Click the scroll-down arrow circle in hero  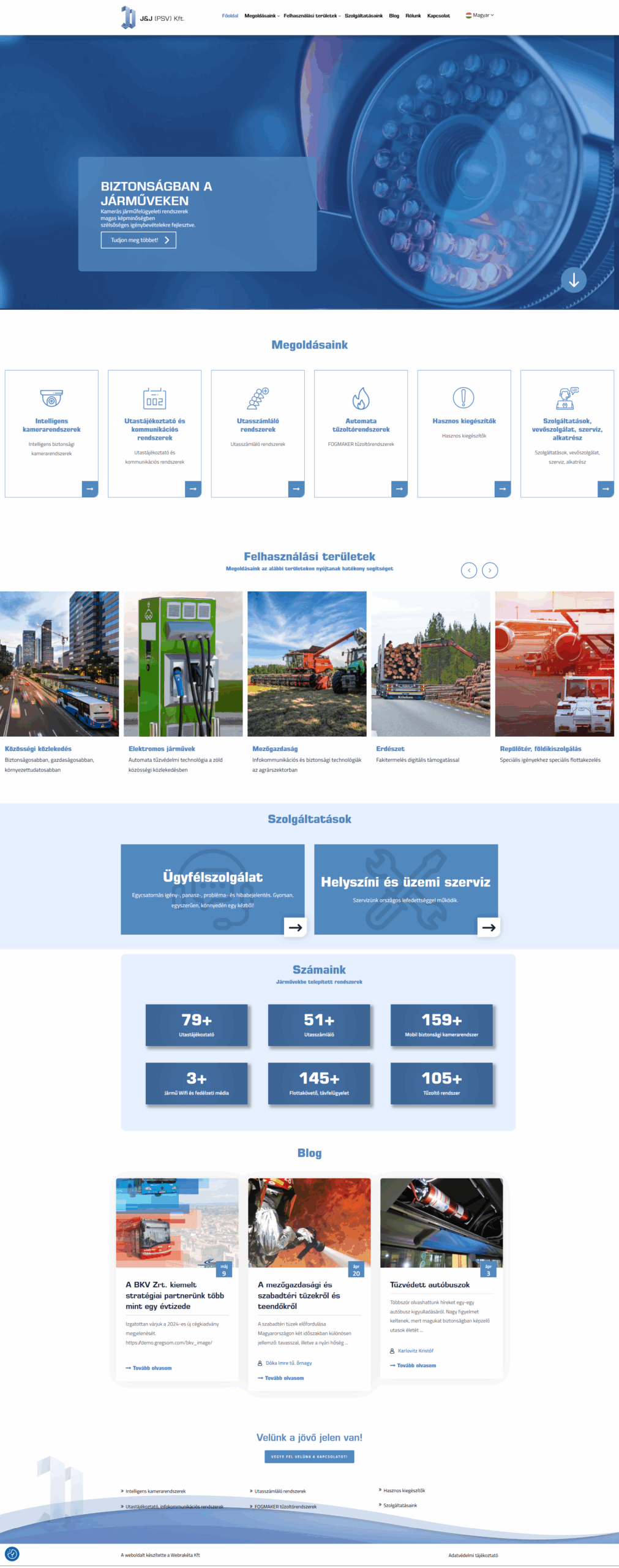[574, 280]
